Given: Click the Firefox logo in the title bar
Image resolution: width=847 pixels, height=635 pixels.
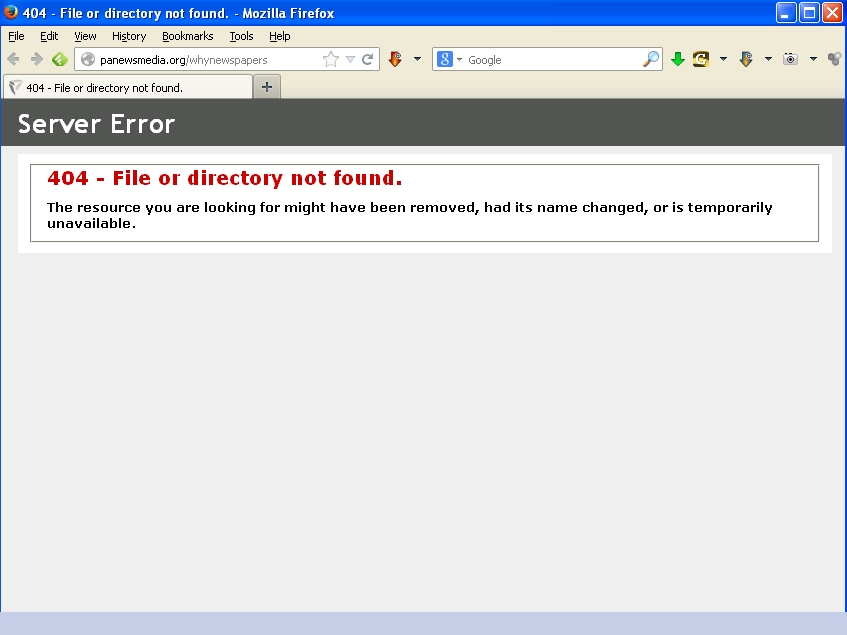Looking at the screenshot, I should (10, 12).
